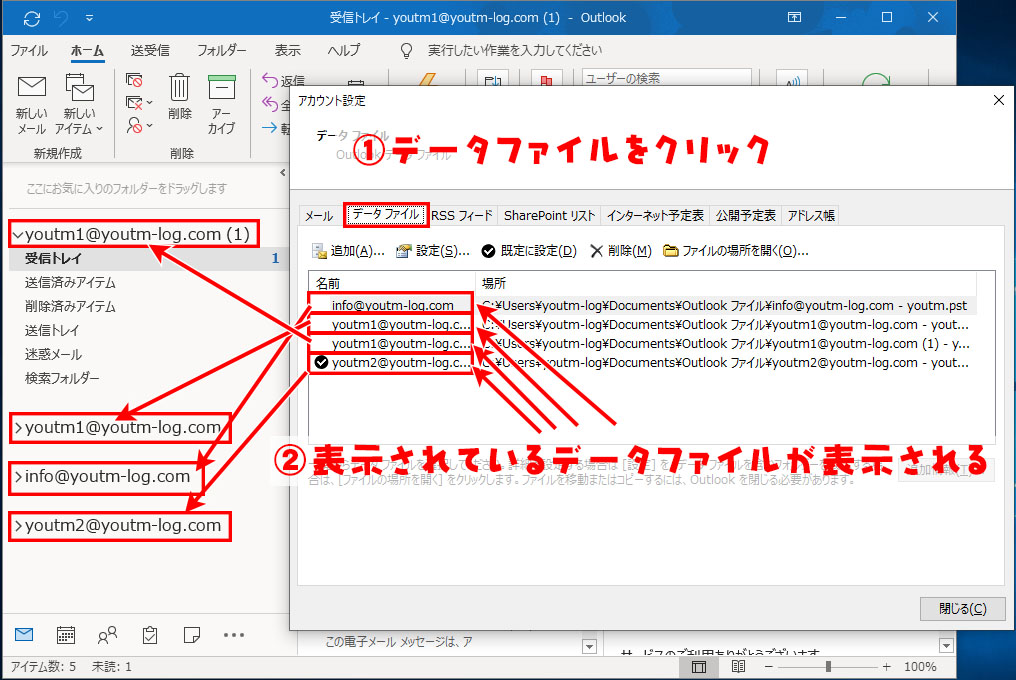The image size is (1016, 680).
Task: Create a new mail with 新しいメール
Action: pos(31,104)
